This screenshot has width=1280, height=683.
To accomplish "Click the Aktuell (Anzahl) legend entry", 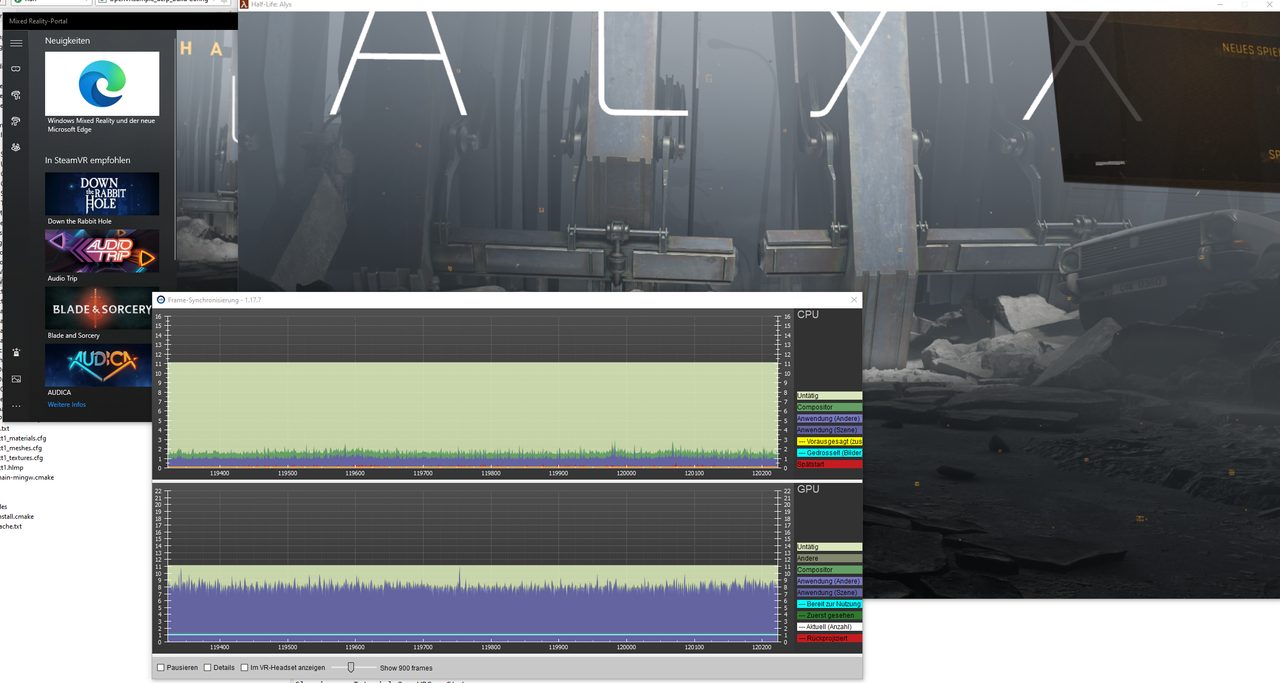I will 829,627.
